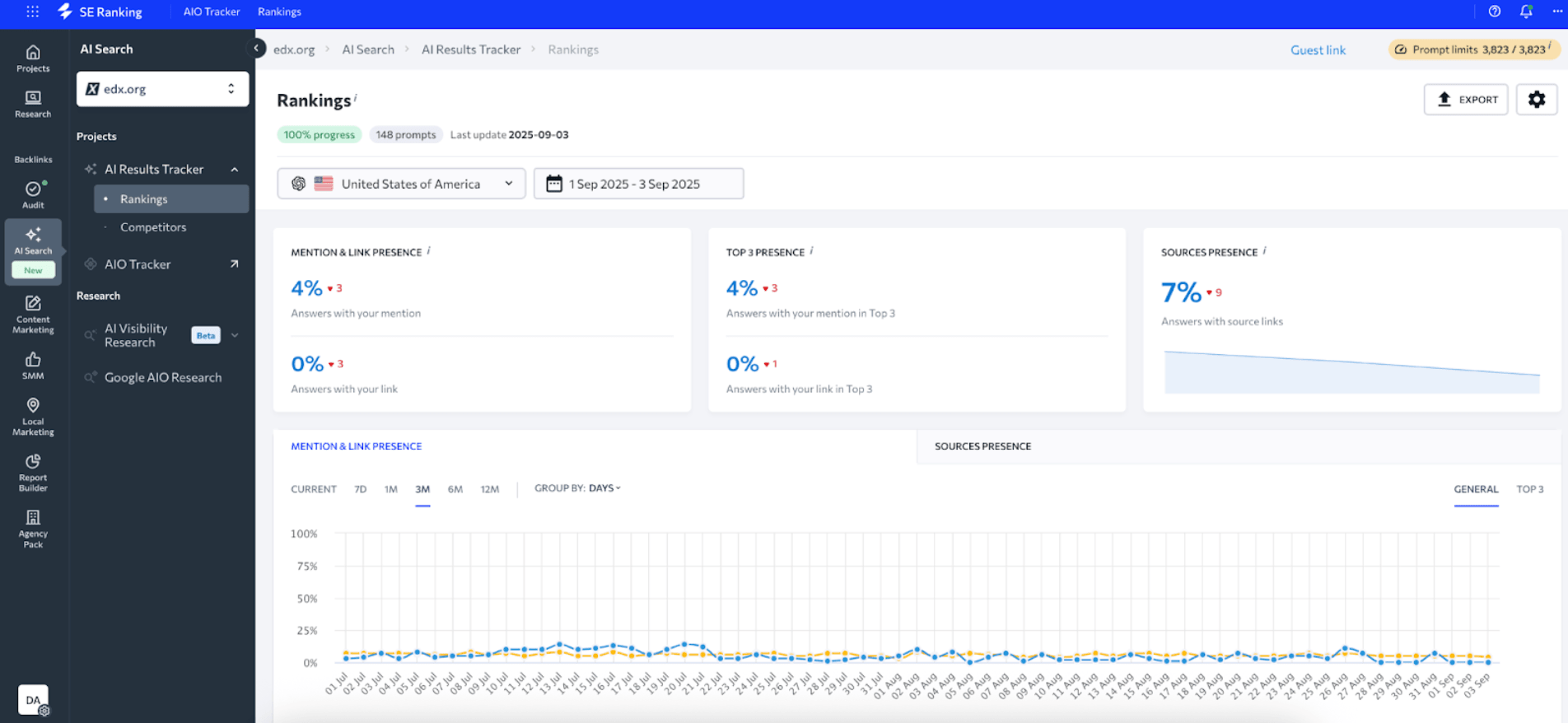This screenshot has height=723, width=1568.
Task: Open the Audit tool icon
Action: click(33, 194)
